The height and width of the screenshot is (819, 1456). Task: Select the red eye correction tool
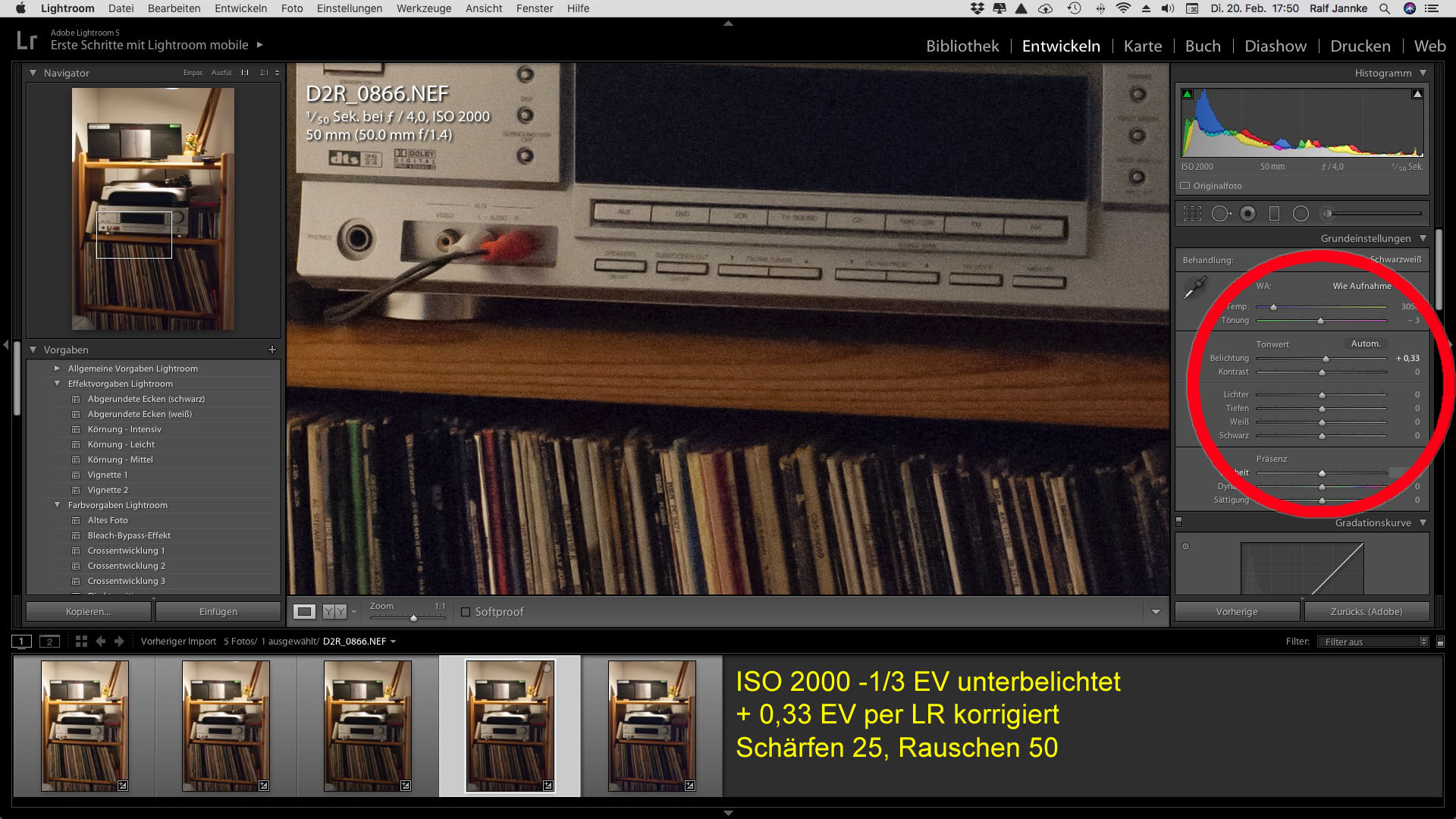1247,214
